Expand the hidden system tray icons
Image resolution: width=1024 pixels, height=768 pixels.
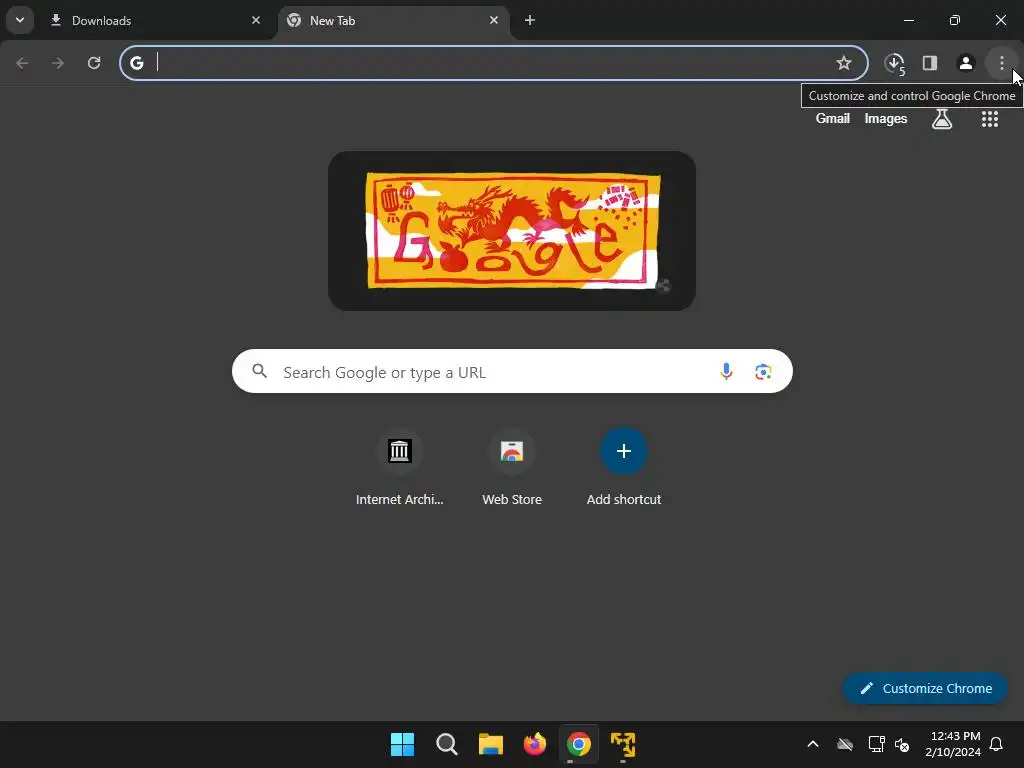(813, 744)
